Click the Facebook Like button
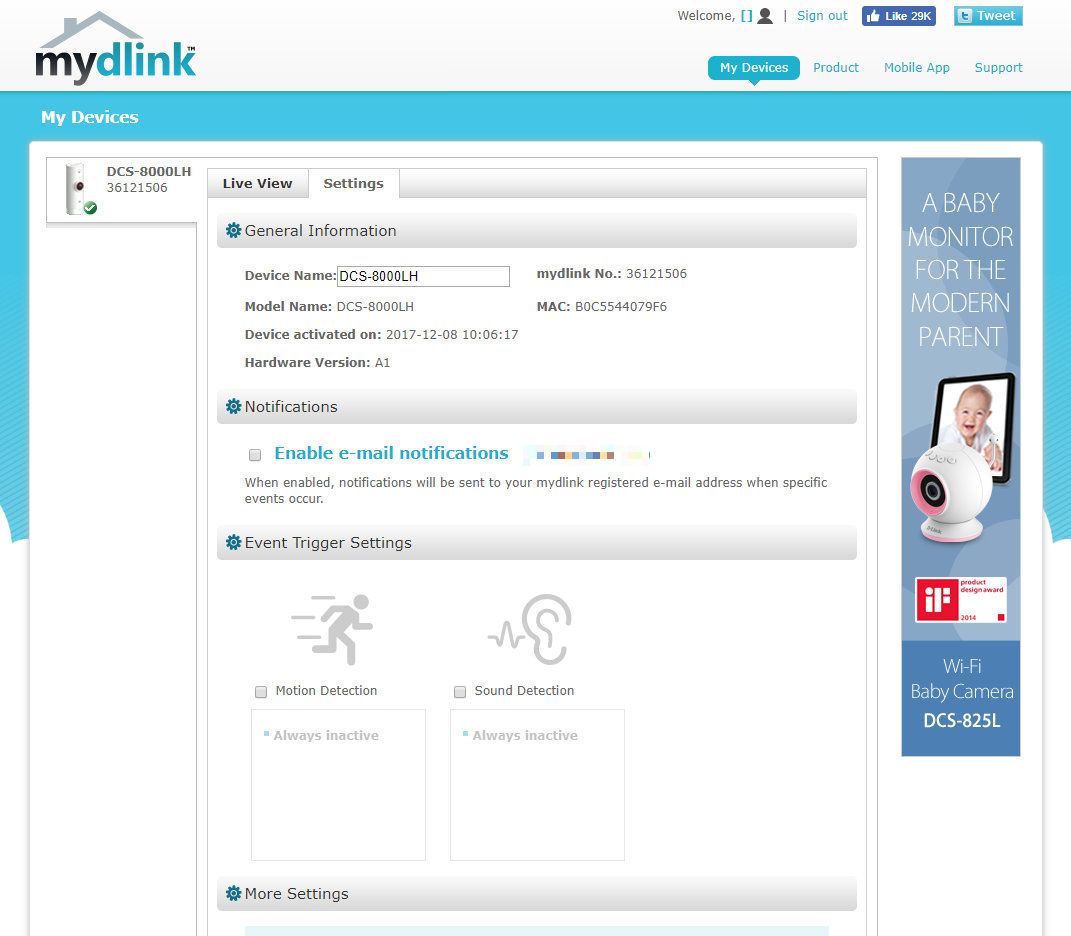The width and height of the screenshot is (1071, 936). click(899, 16)
